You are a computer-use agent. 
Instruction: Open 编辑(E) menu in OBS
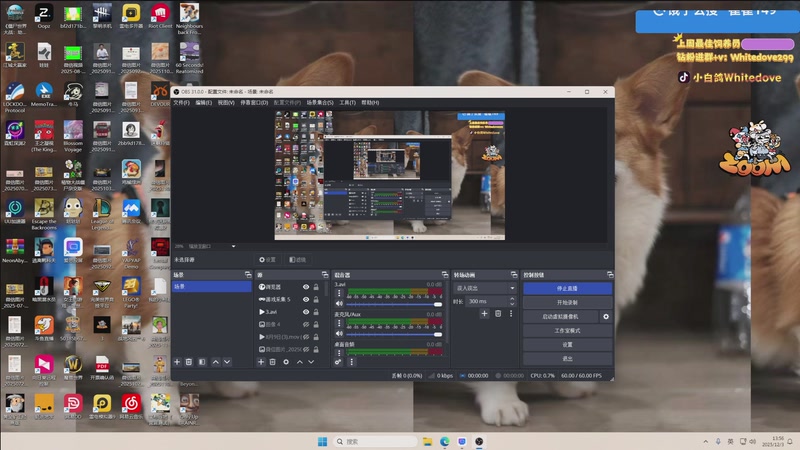point(204,103)
